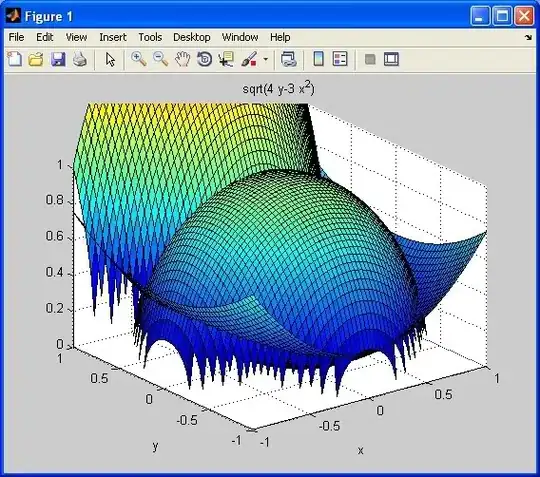Enable the Pan hand tool
The width and height of the screenshot is (540, 477).
tap(182, 59)
